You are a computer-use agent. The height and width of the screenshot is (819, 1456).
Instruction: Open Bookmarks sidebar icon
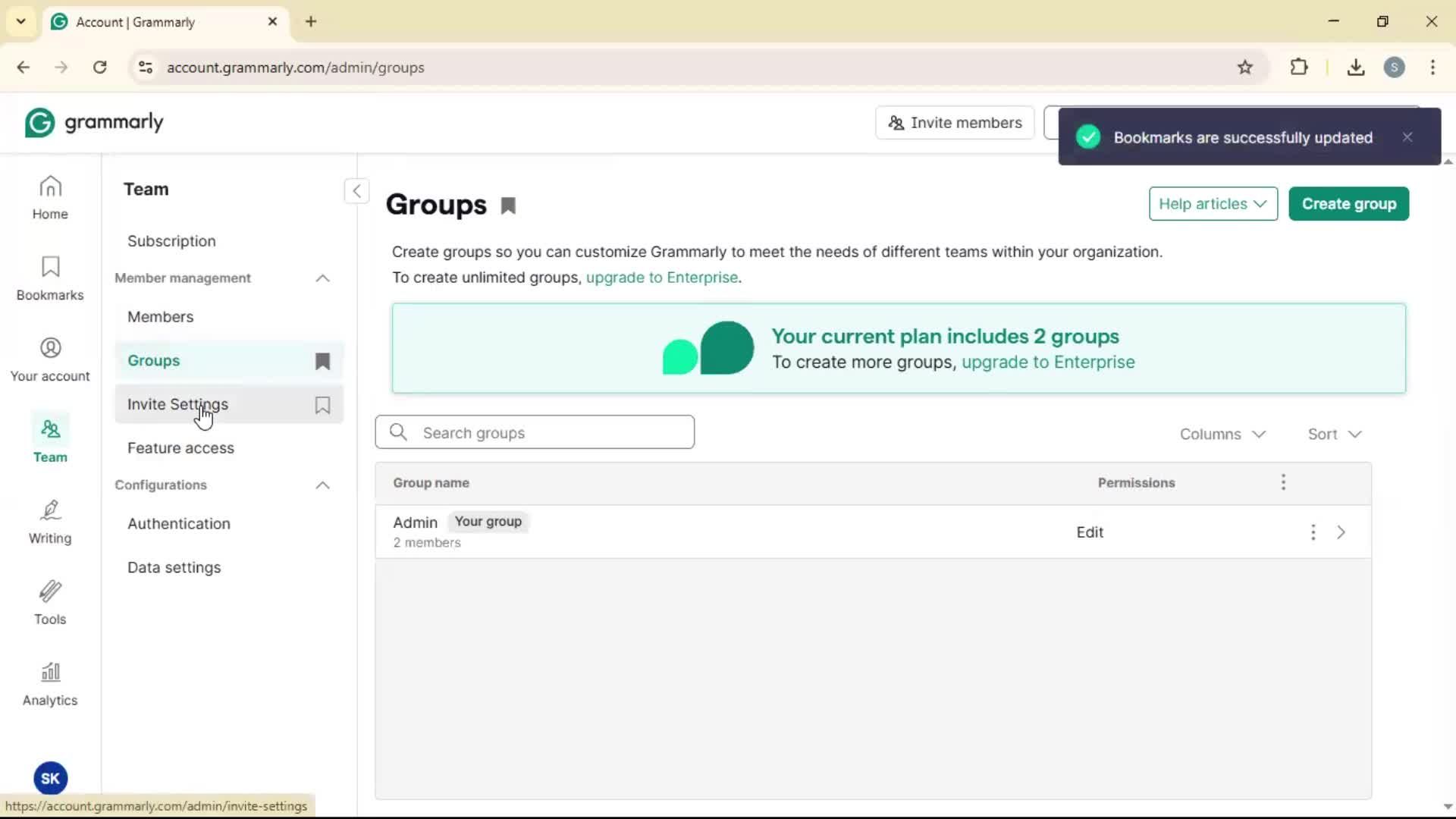[x=50, y=278]
